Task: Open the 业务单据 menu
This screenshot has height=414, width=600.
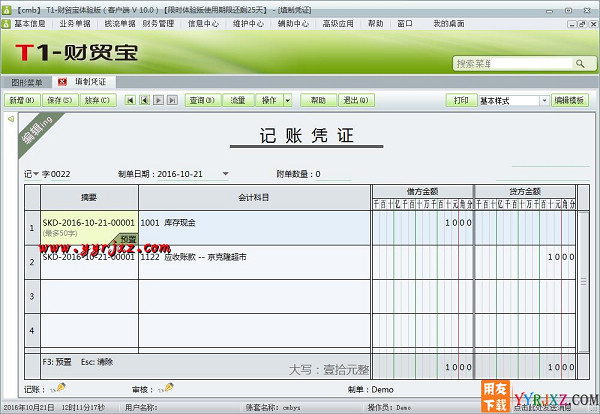Action: (x=75, y=24)
